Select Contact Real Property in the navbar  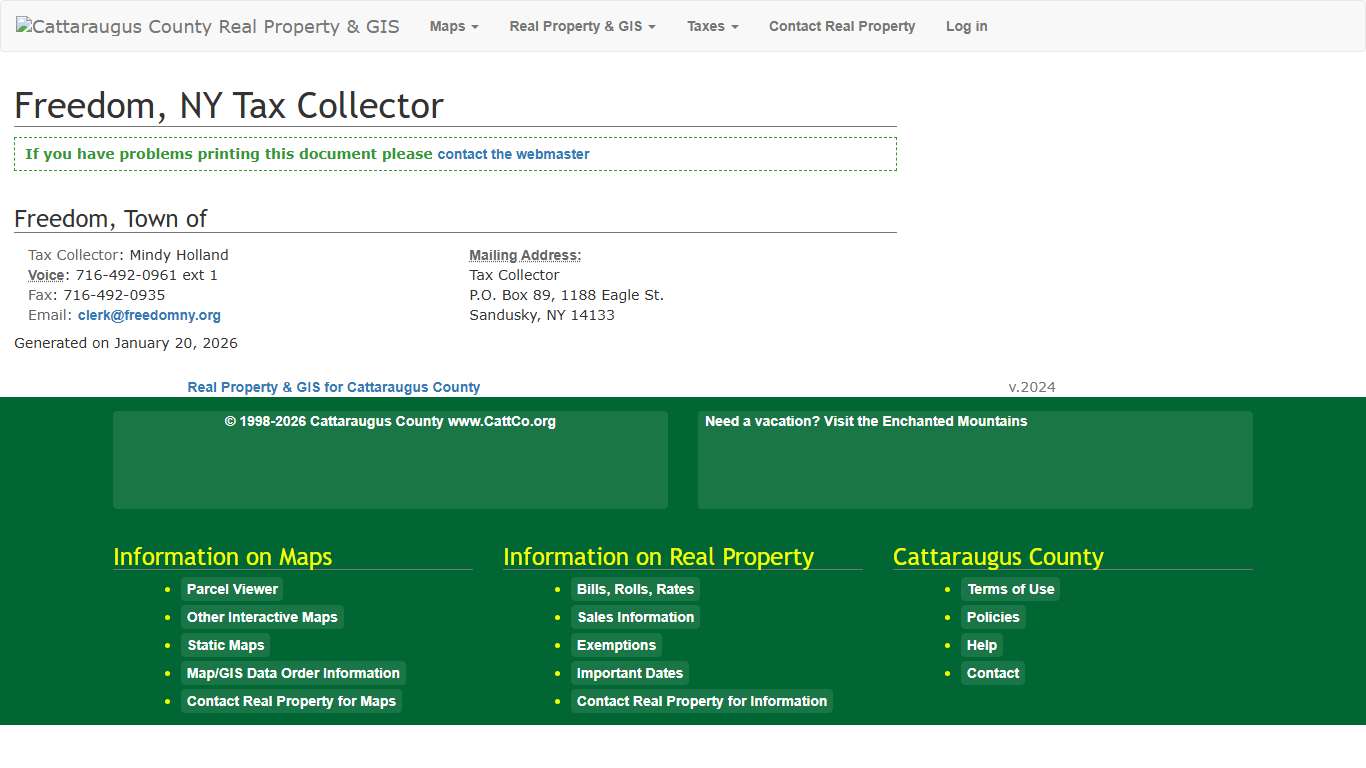coord(842,26)
